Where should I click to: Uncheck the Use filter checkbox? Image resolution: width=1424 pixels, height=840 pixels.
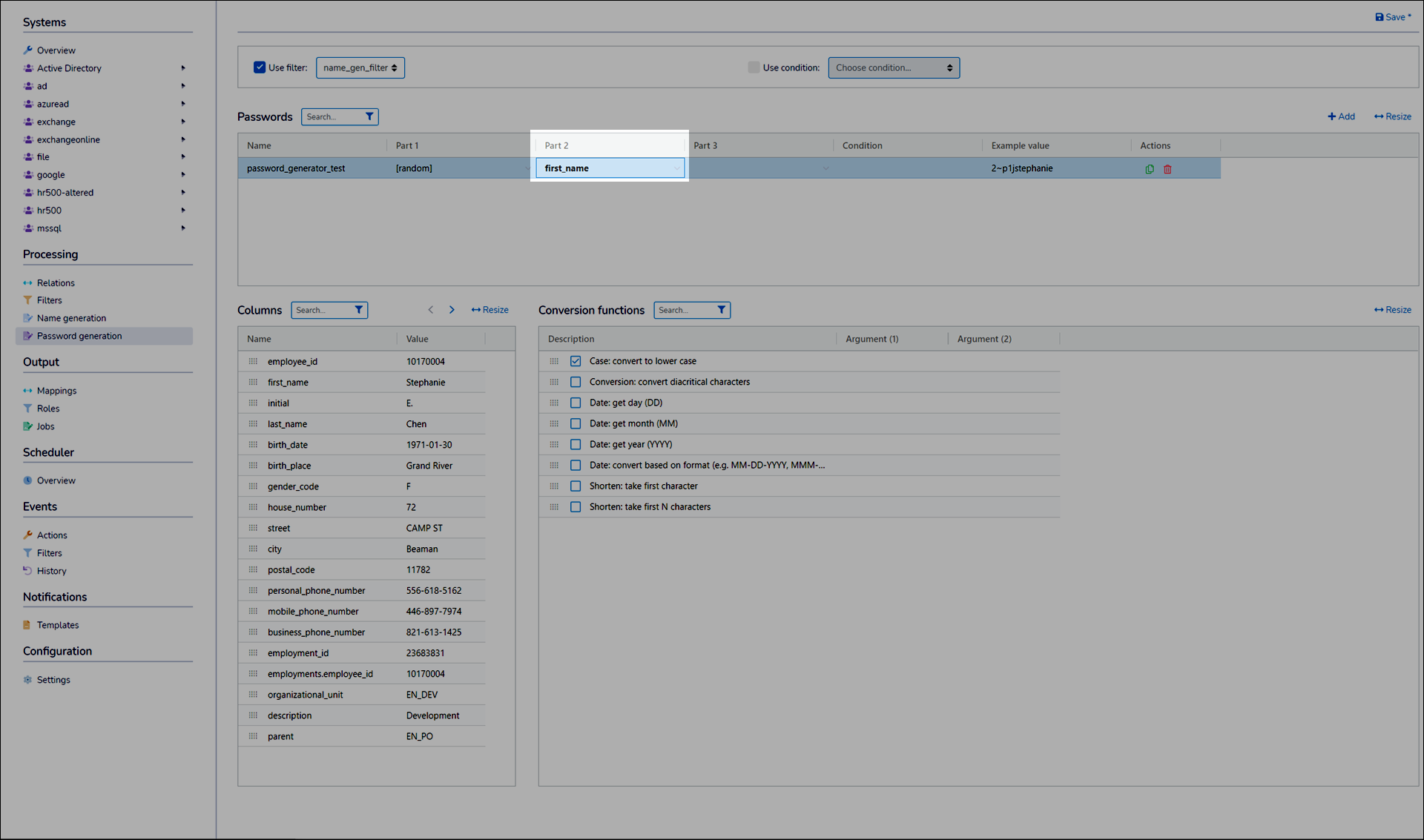[x=260, y=67]
